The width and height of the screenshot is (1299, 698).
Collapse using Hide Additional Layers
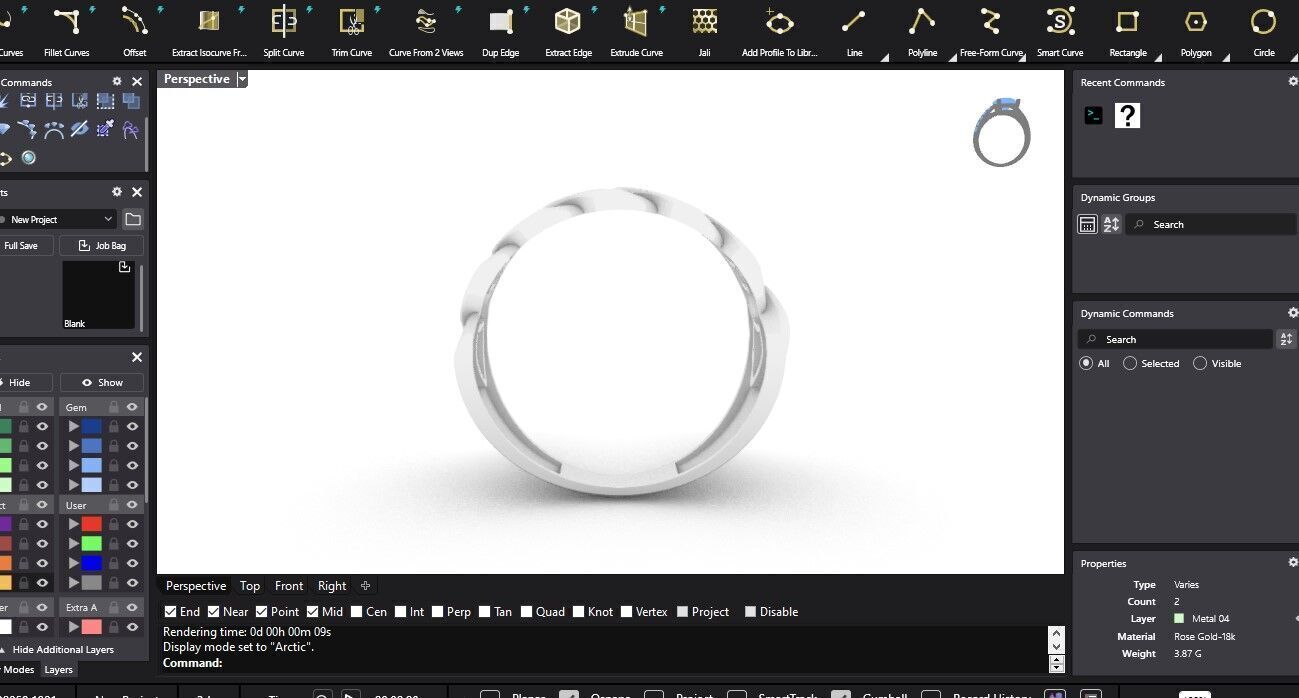point(62,649)
